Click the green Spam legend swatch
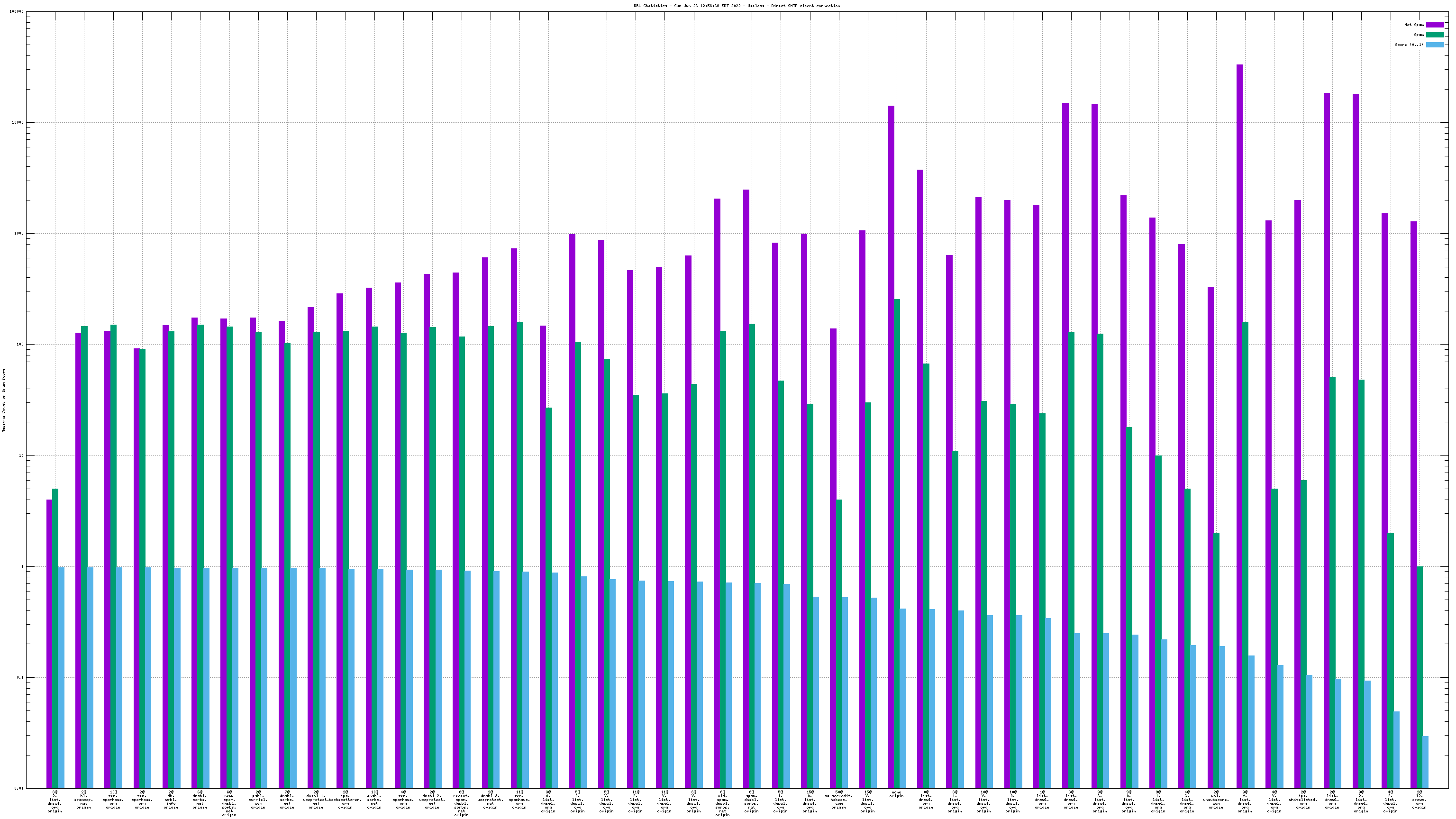1456x819 pixels. pyautogui.click(x=1435, y=35)
